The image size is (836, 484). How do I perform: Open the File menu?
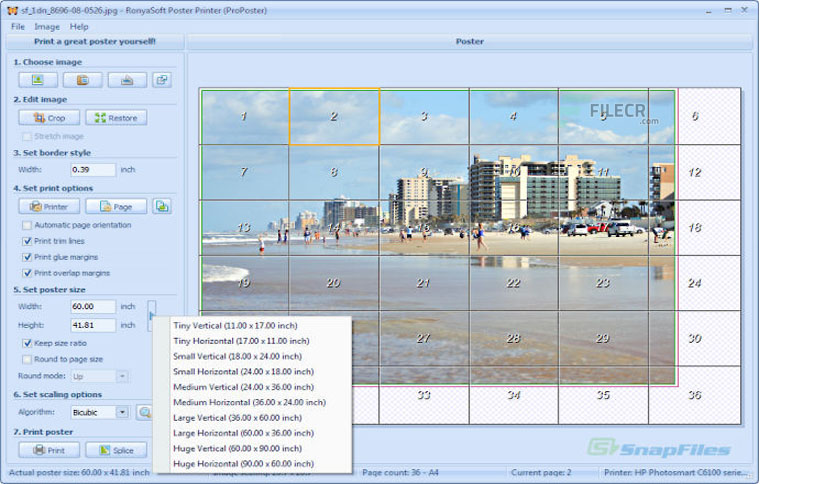tap(18, 27)
